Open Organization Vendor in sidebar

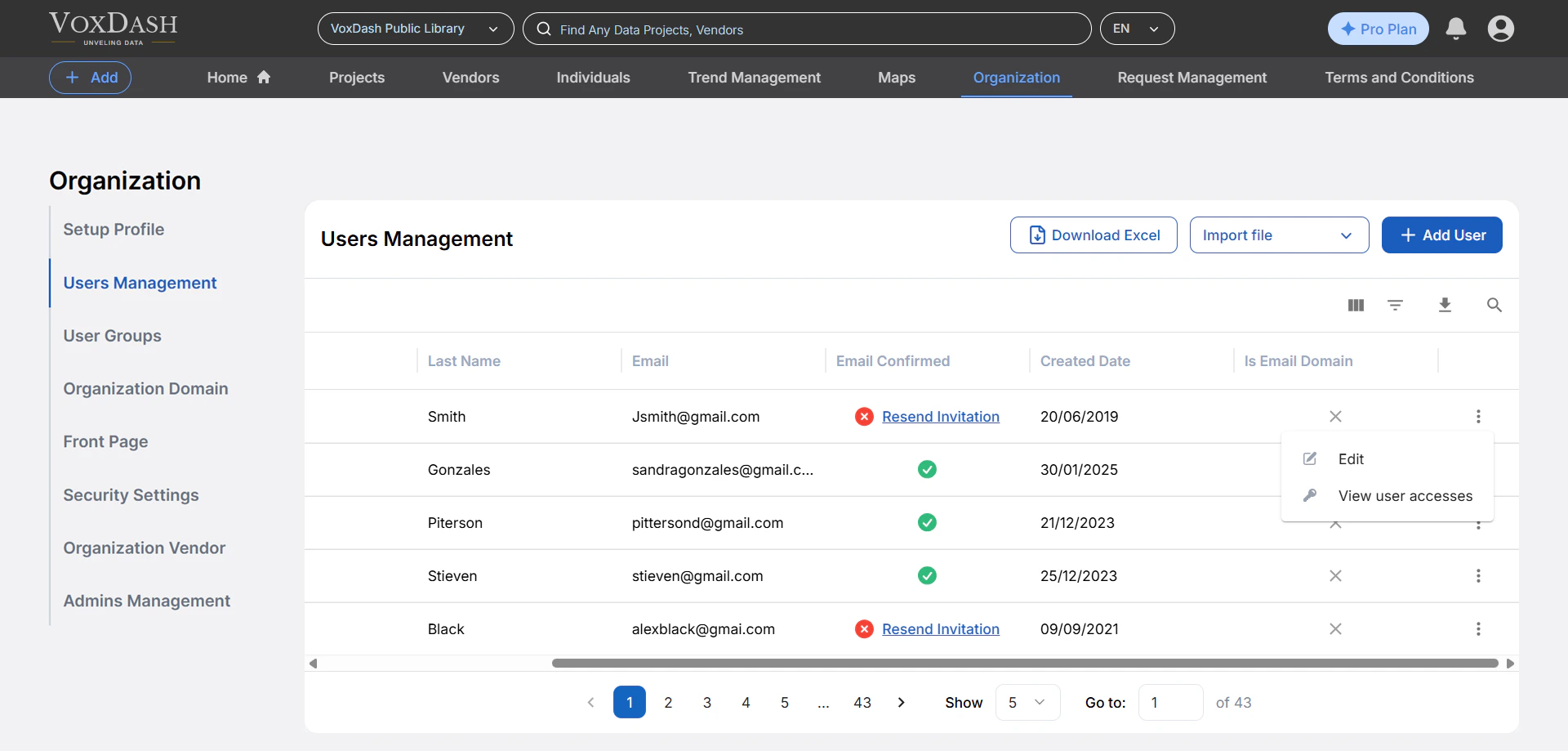[144, 548]
